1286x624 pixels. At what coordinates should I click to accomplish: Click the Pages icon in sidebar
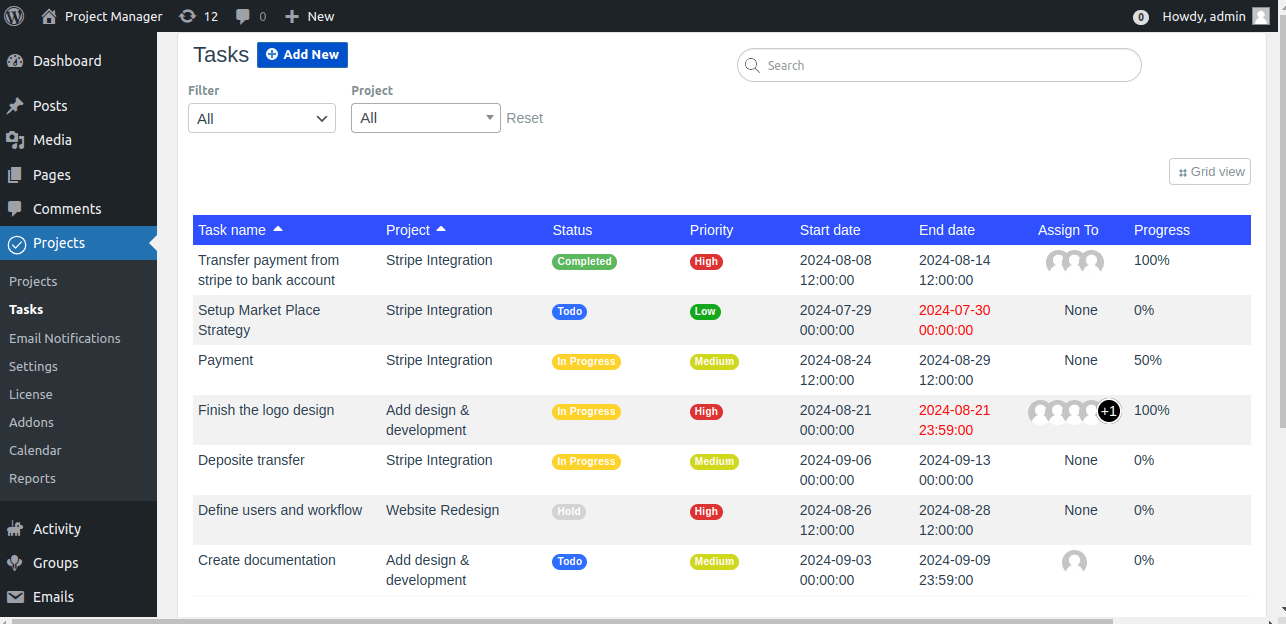pyautogui.click(x=15, y=175)
